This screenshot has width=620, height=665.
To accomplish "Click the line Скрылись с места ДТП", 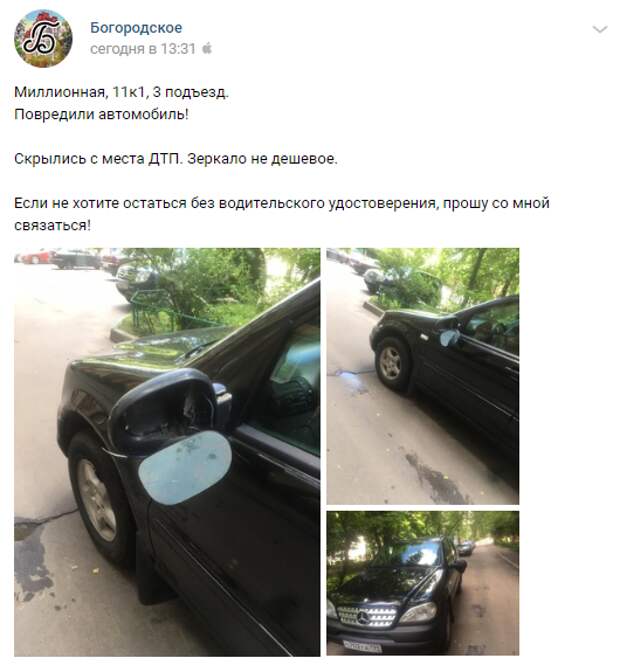I will point(98,159).
